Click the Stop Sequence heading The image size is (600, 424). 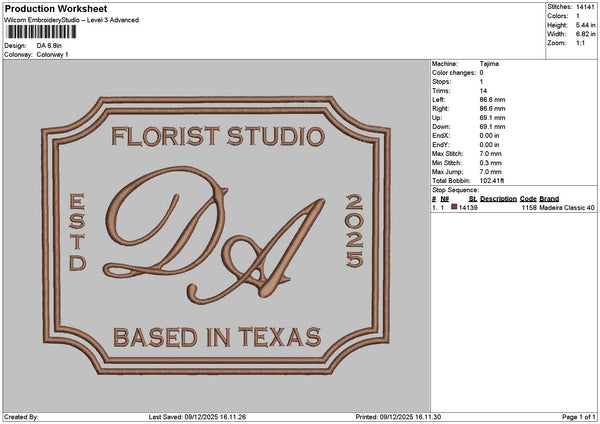[455, 188]
